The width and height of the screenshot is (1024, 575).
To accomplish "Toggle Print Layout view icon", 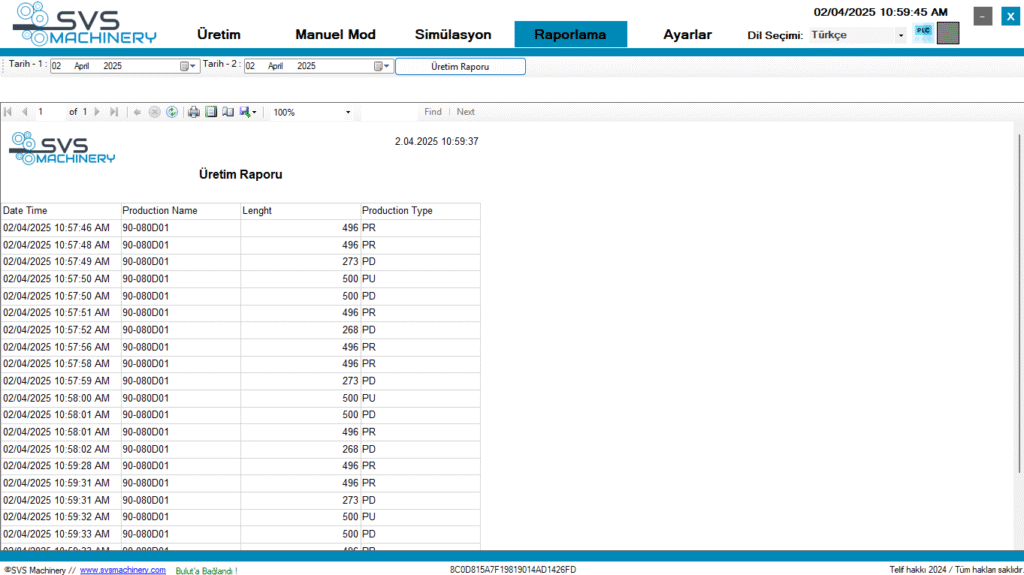I will pos(211,112).
